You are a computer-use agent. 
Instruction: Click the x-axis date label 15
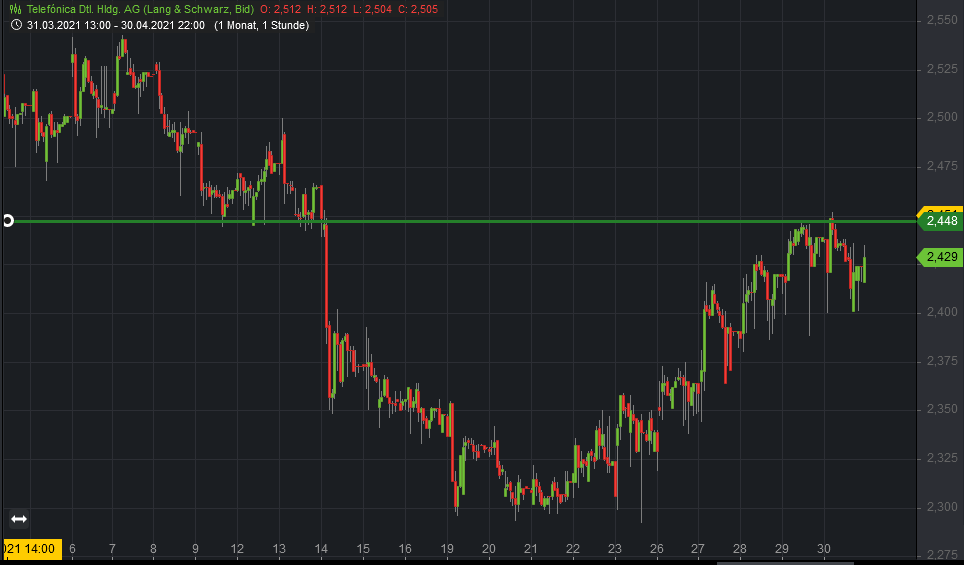click(363, 549)
